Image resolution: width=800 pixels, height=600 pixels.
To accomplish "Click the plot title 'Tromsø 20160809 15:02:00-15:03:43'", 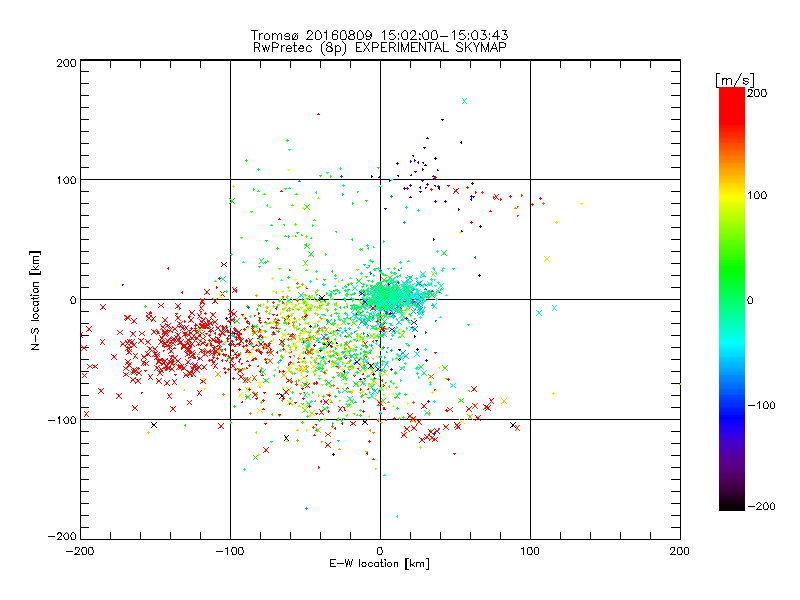I will (x=379, y=35).
